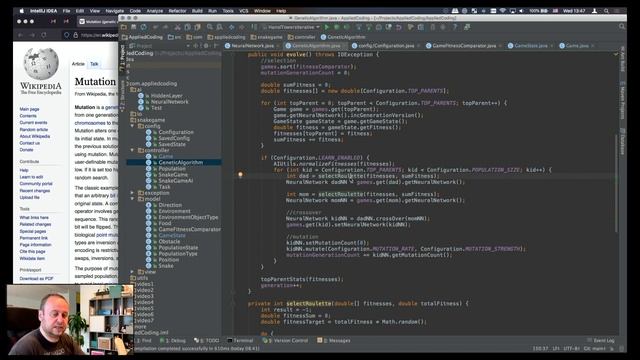Click the Wikipedia globe logo
Viewport: 640px width, 360px height.
pyautogui.click(x=41, y=64)
